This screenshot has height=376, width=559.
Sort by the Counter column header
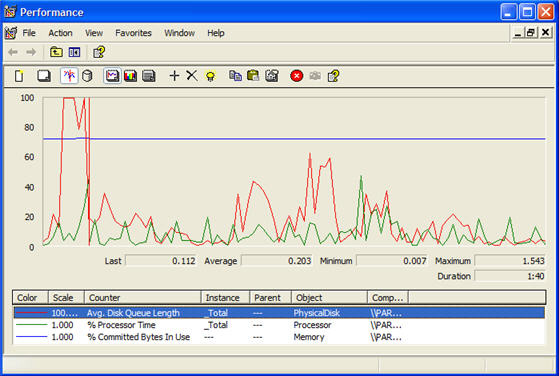pos(143,297)
